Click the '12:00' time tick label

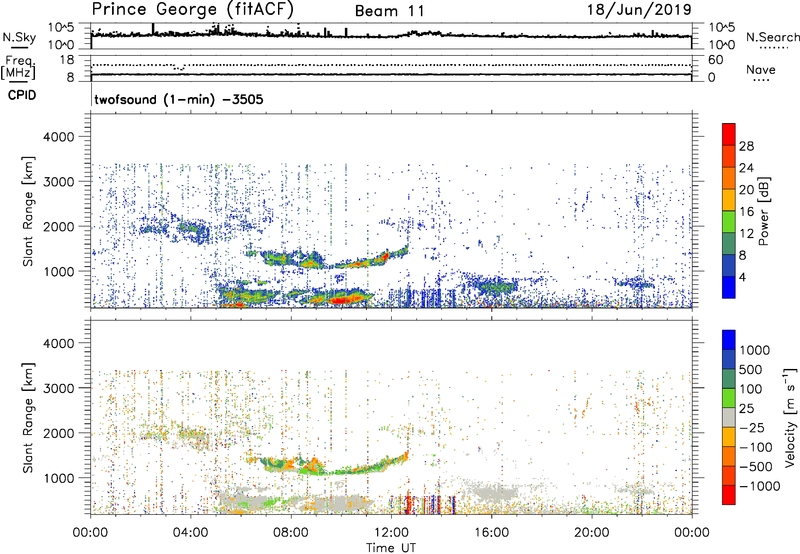[391, 533]
